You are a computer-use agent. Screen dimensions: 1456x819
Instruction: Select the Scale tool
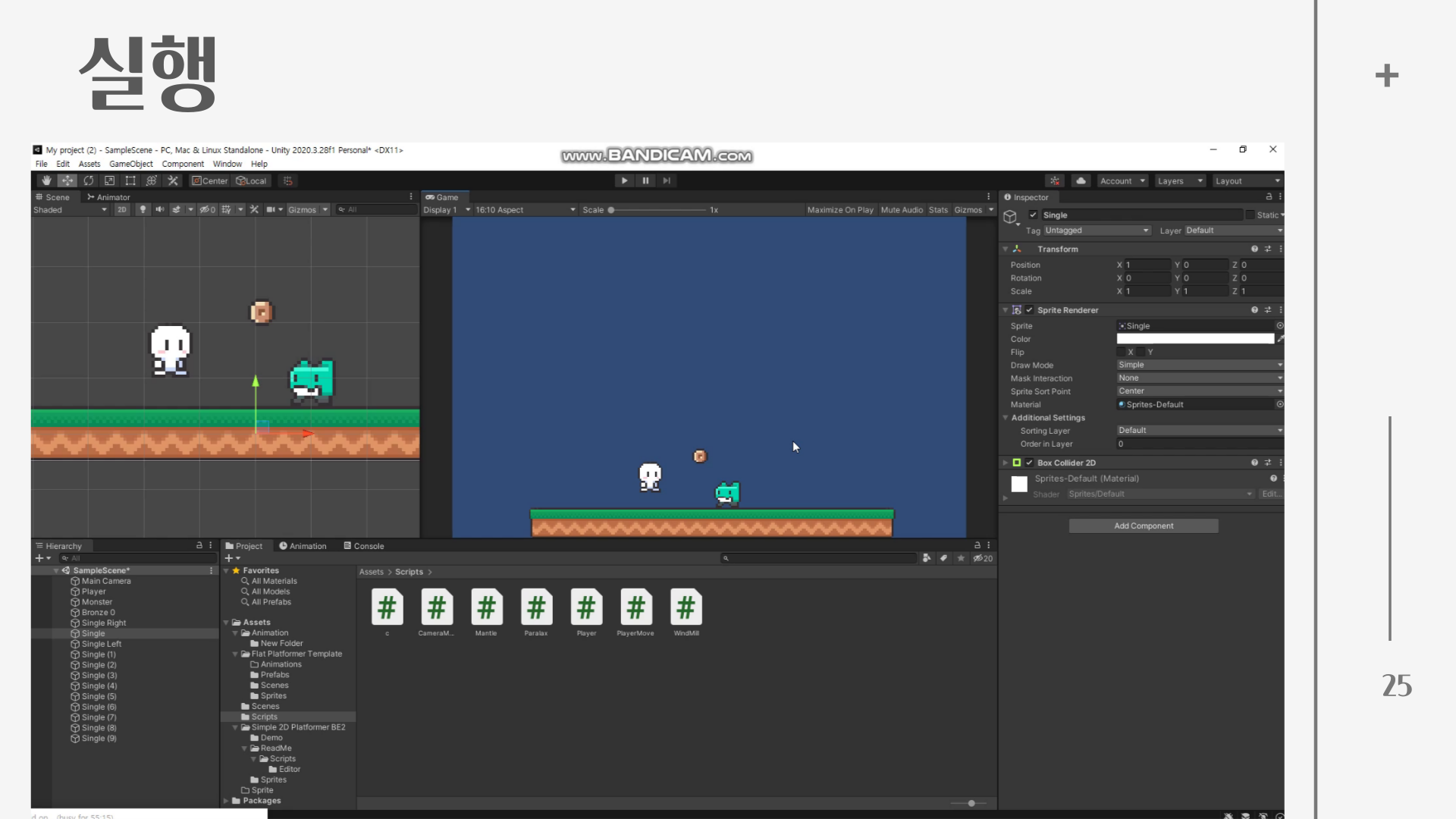tap(109, 180)
